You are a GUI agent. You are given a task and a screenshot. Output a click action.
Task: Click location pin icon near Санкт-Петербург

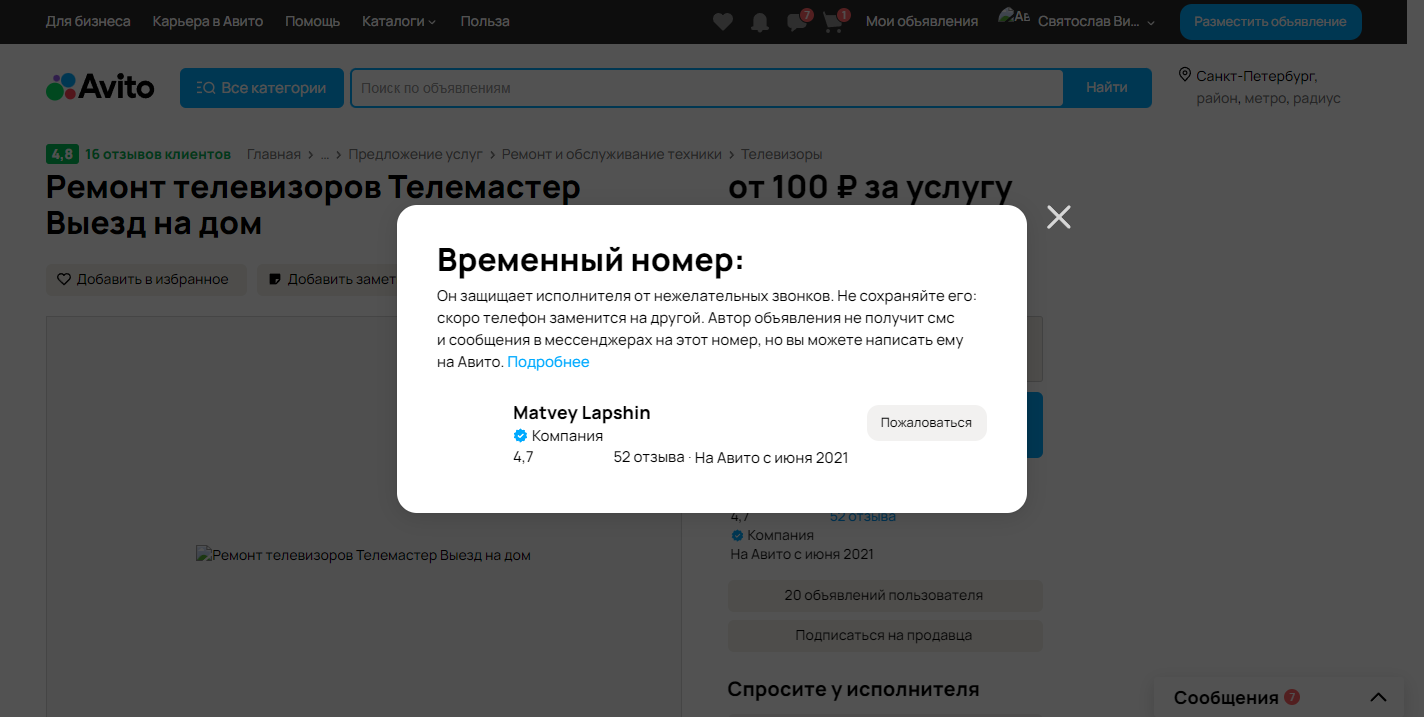(x=1185, y=75)
